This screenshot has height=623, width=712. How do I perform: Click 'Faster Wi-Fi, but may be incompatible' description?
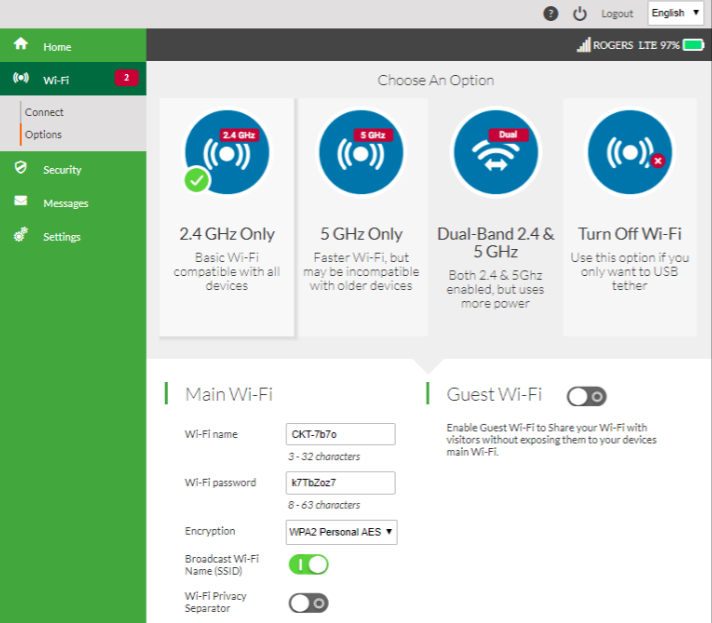click(361, 272)
